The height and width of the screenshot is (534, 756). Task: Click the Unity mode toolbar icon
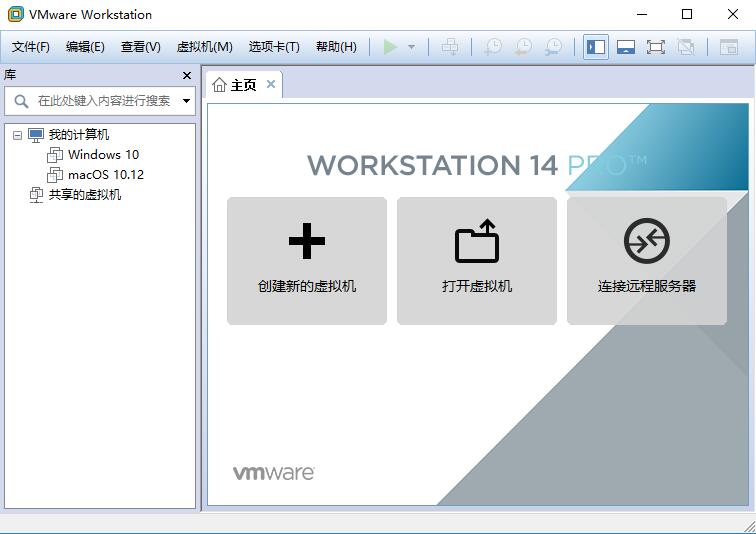[x=686, y=47]
